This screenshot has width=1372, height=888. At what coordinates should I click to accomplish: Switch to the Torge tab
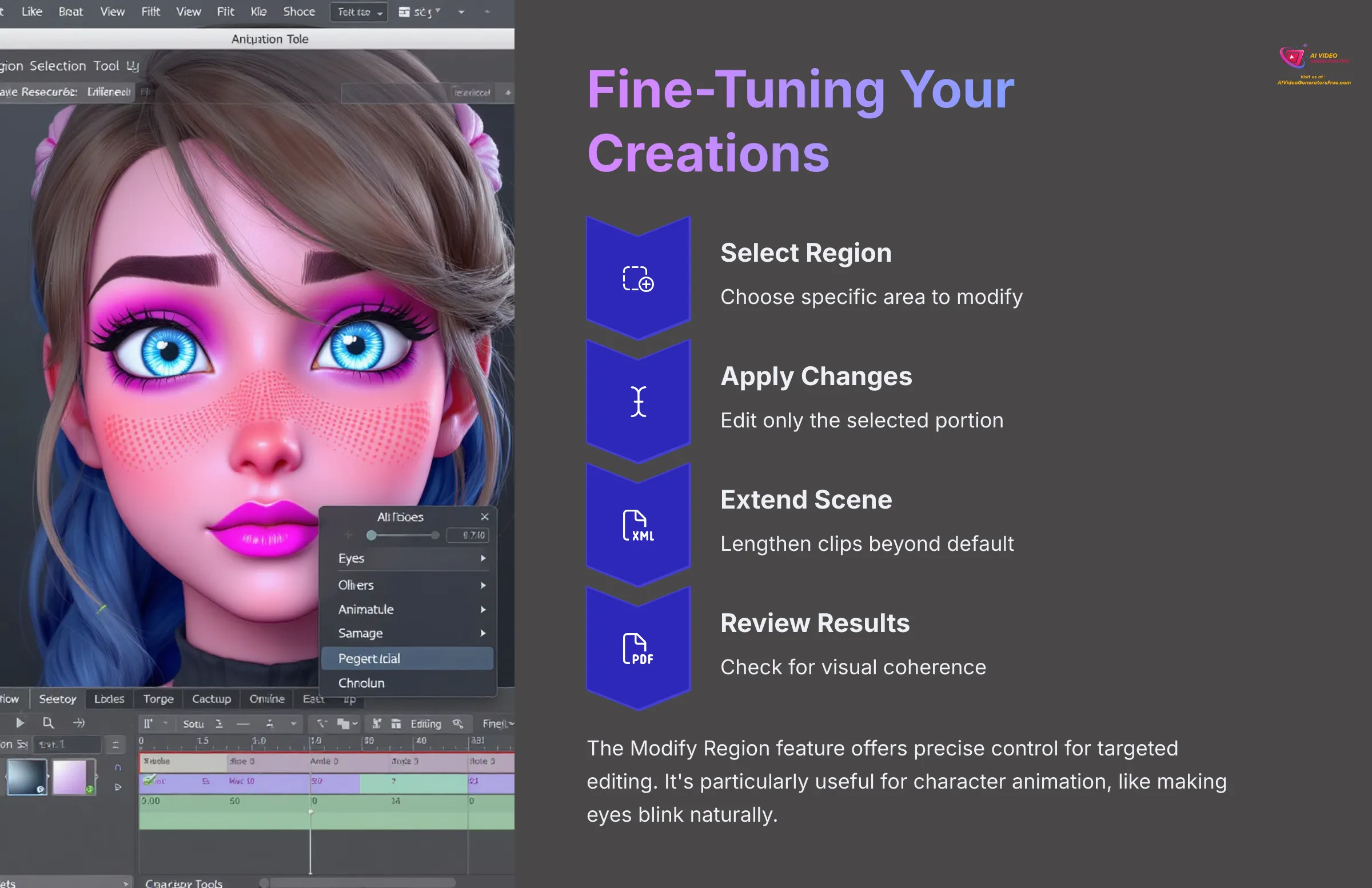click(158, 698)
